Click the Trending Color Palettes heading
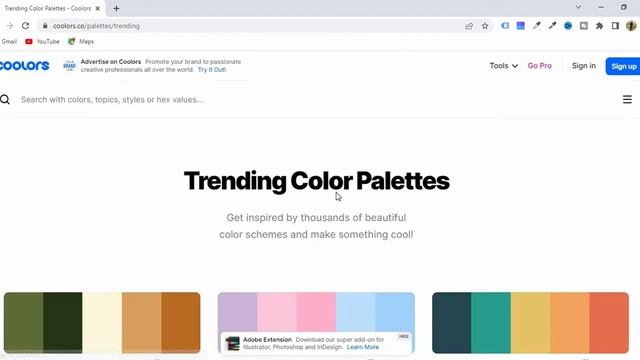The width and height of the screenshot is (640, 360). (316, 181)
